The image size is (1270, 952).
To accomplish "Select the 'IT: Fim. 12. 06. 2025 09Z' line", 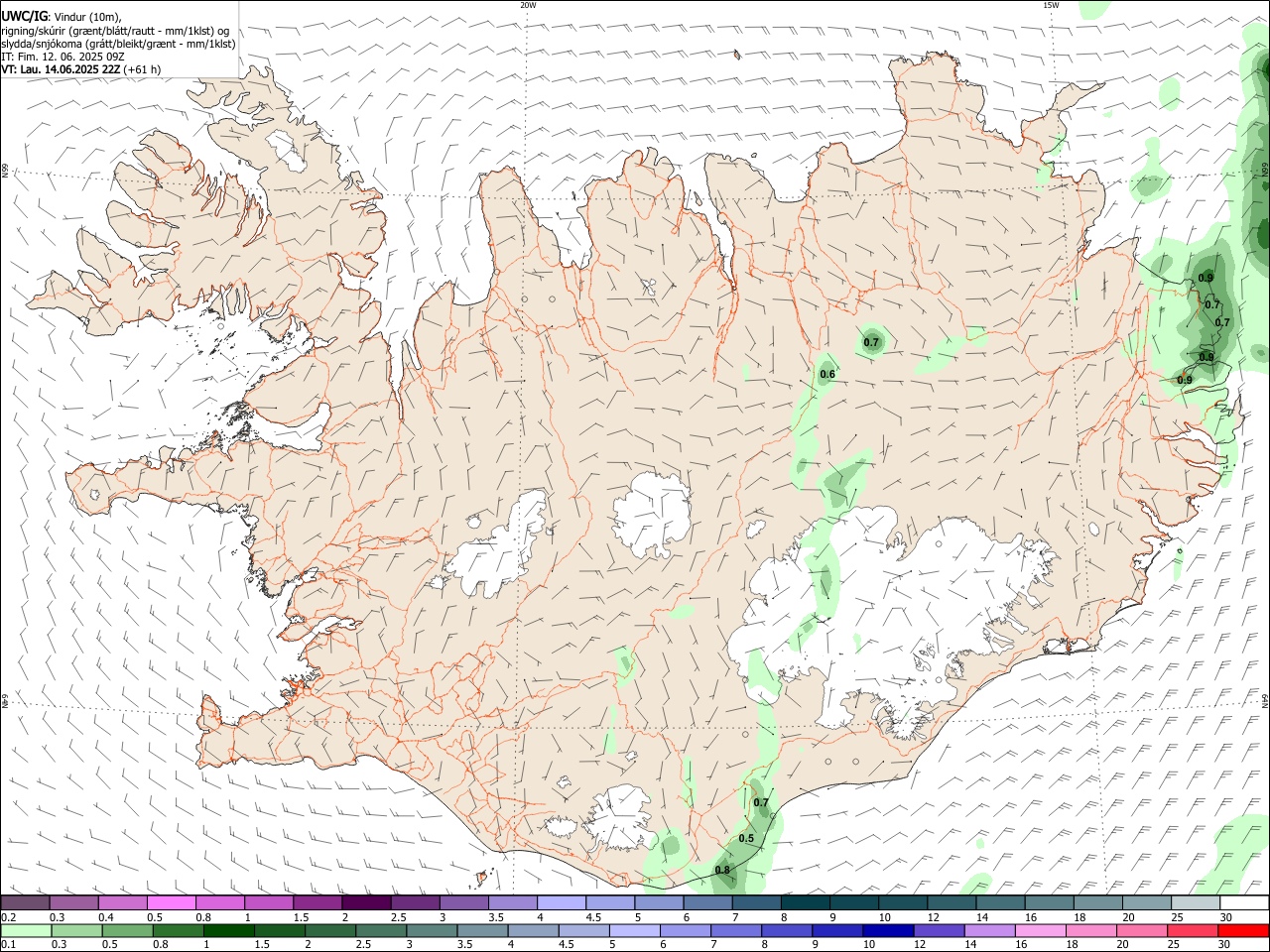I will pyautogui.click(x=63, y=57).
